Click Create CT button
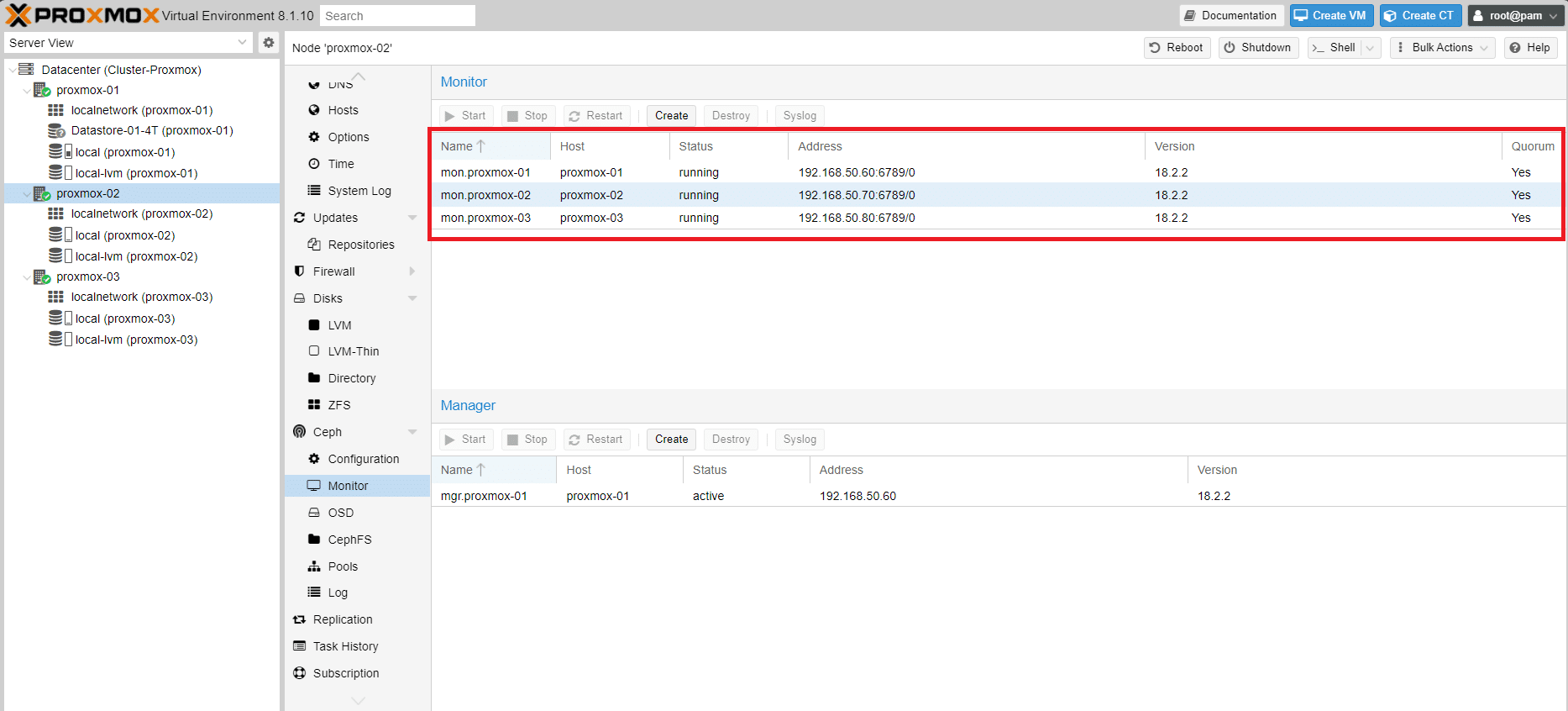The width and height of the screenshot is (1568, 711). [1420, 15]
